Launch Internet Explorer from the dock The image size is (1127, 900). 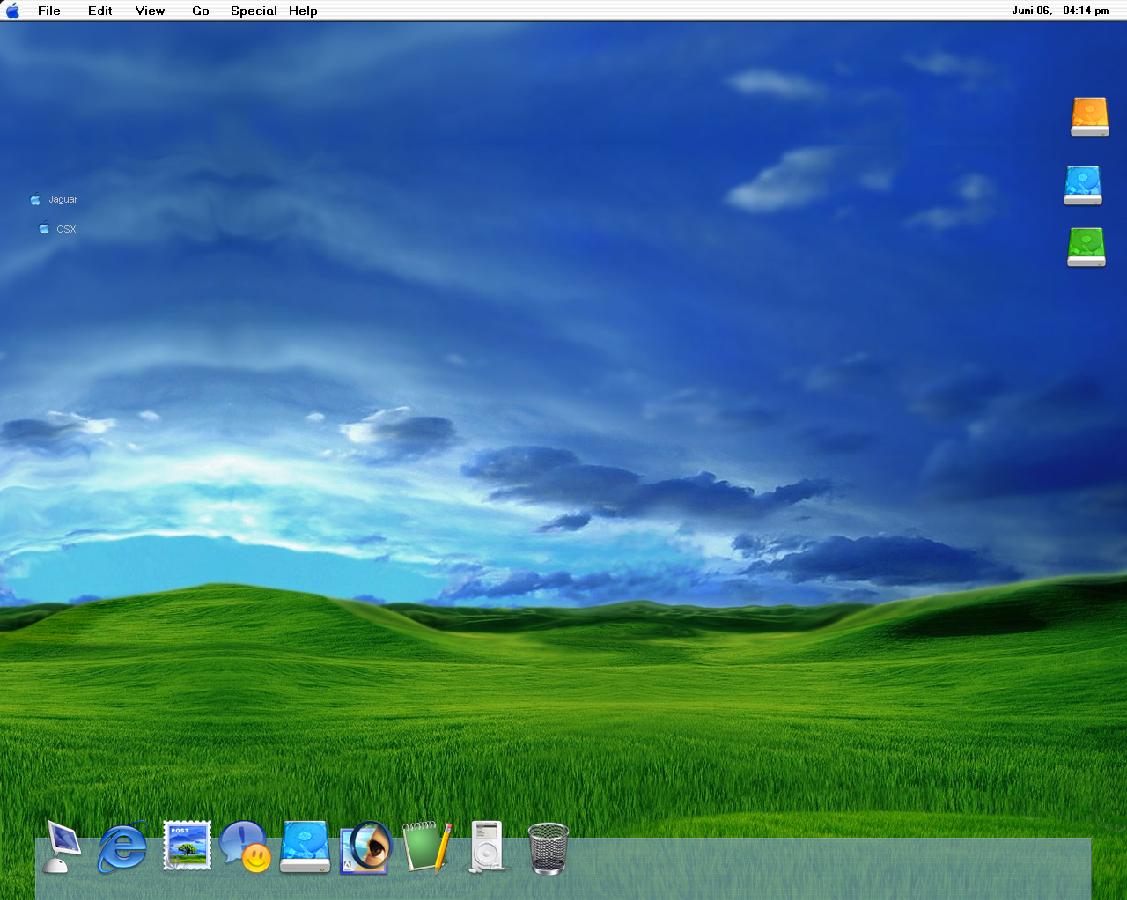pyautogui.click(x=122, y=847)
